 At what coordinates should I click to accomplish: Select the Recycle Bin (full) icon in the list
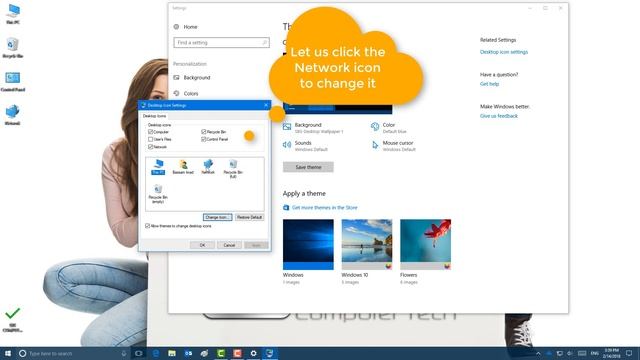pos(233,169)
